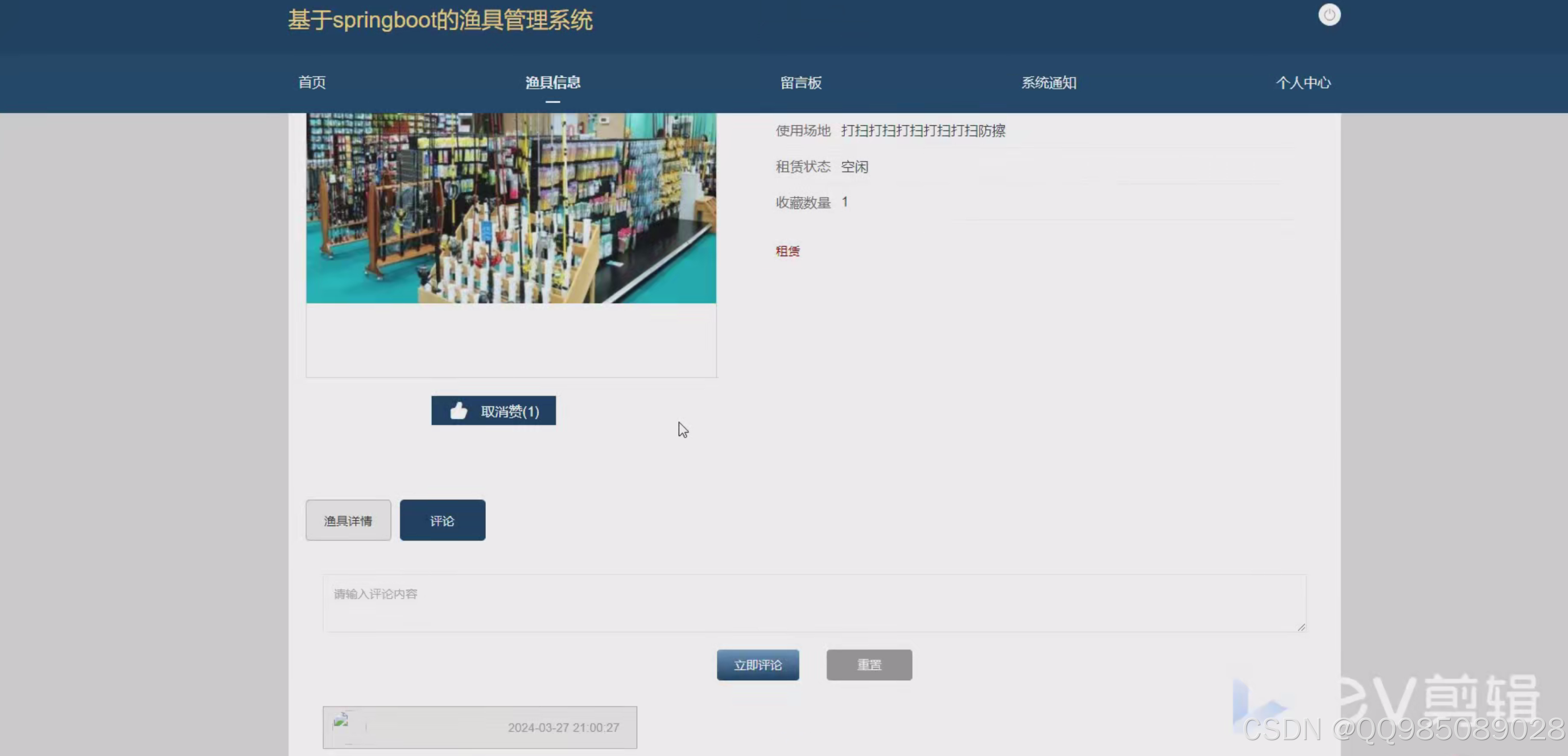Open the 个人中心 navigation item
Viewport: 1568px width, 756px height.
click(1303, 83)
